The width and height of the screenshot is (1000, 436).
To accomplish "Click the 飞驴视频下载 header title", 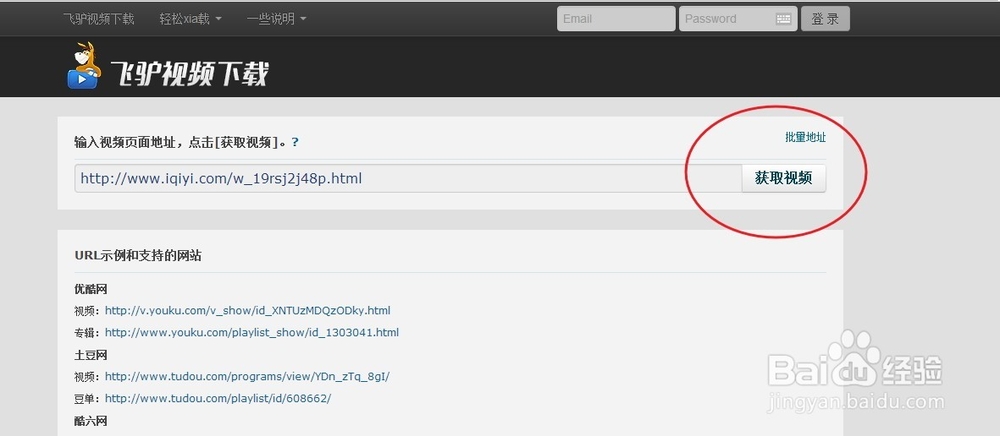I will pyautogui.click(x=189, y=74).
